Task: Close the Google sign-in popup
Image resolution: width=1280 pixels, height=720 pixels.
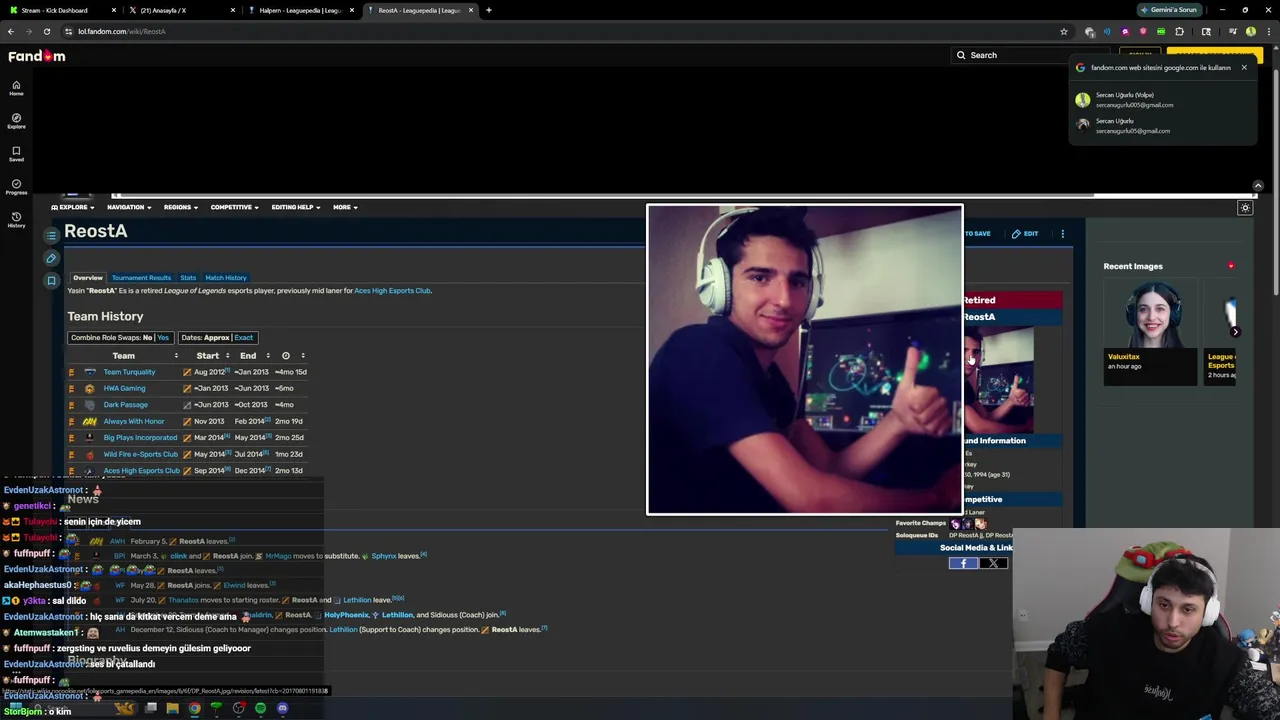Action: coord(1244,68)
